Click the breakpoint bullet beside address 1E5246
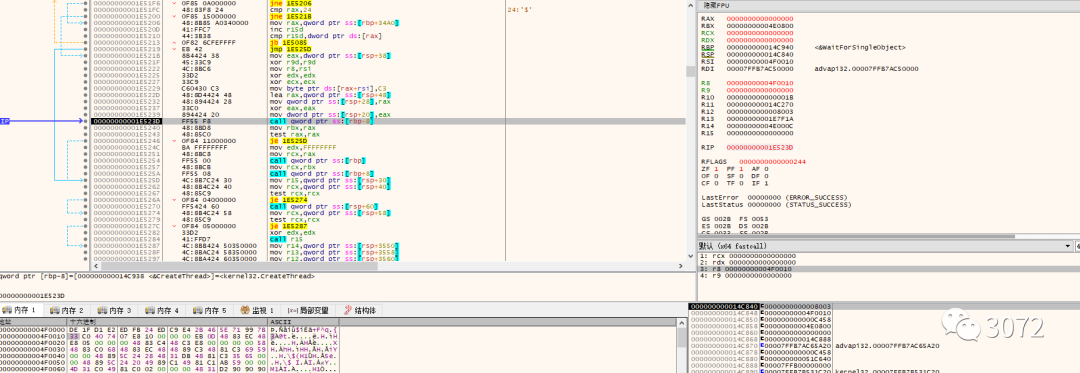This screenshot has width=1080, height=373. point(85,140)
